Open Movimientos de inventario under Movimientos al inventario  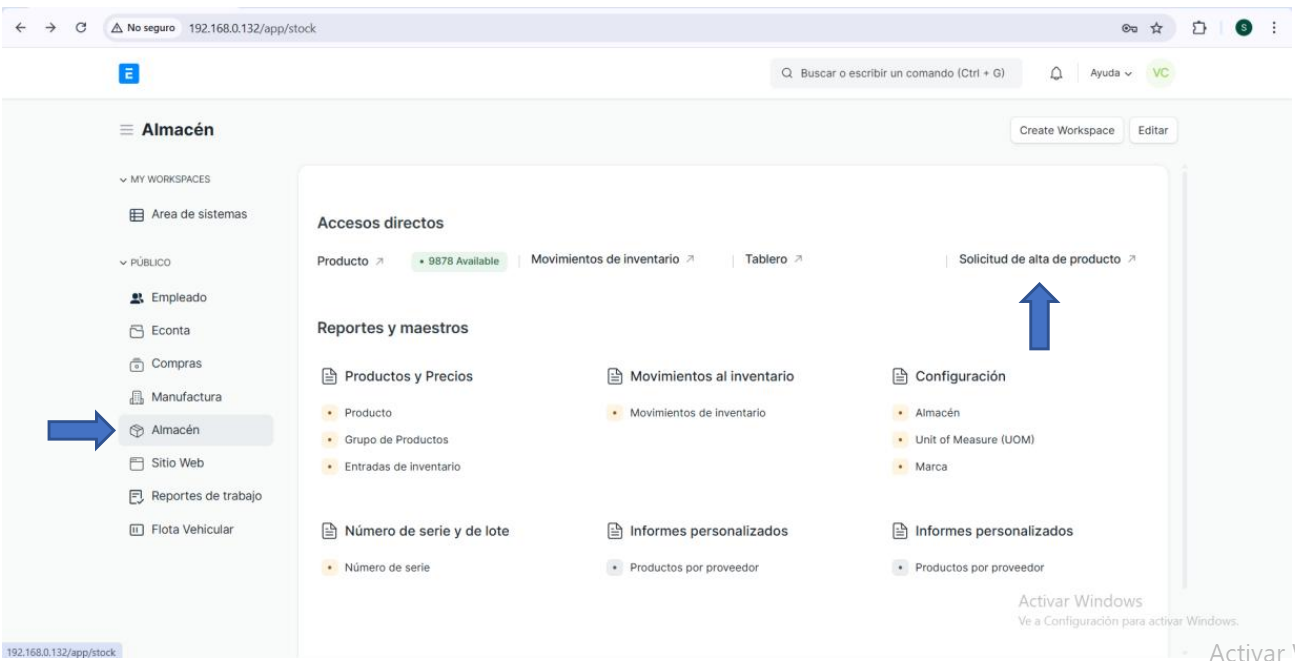(x=698, y=413)
